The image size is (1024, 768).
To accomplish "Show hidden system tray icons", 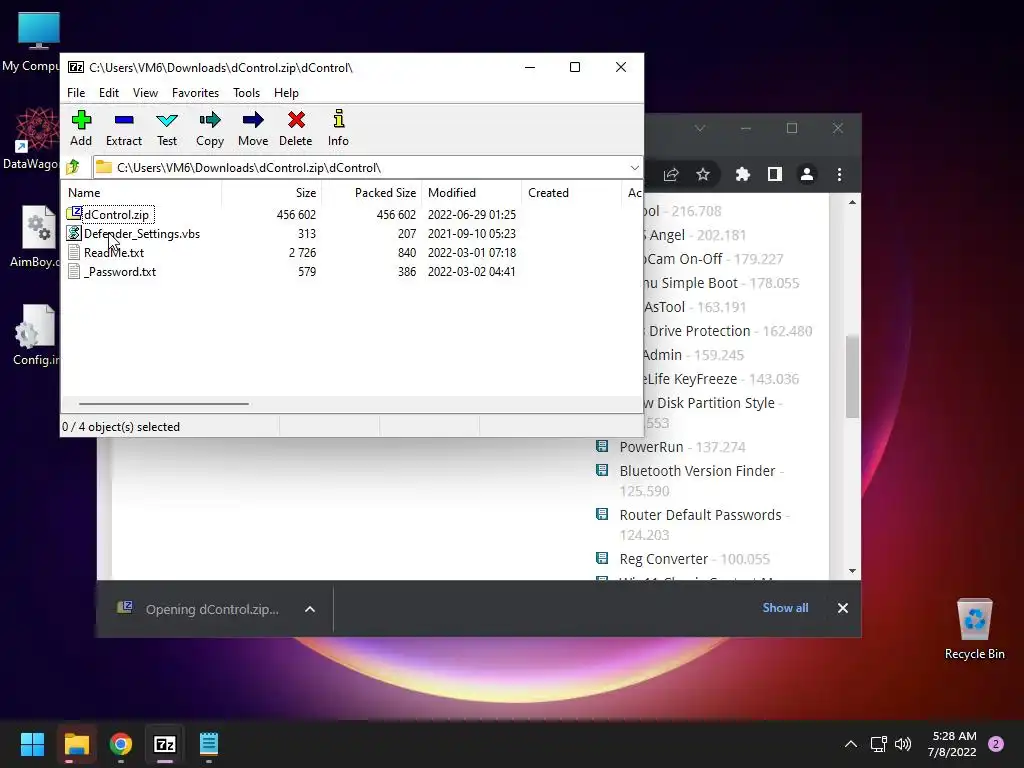I will pyautogui.click(x=850, y=744).
